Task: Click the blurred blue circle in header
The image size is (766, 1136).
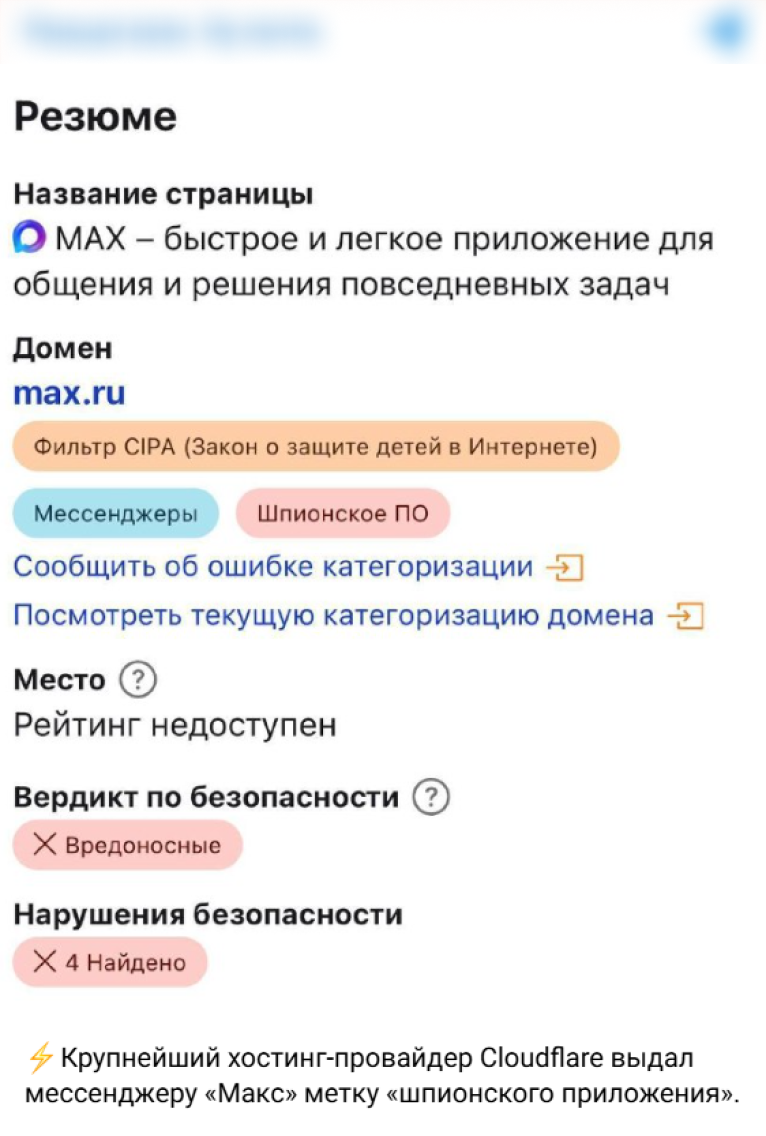Action: [727, 32]
